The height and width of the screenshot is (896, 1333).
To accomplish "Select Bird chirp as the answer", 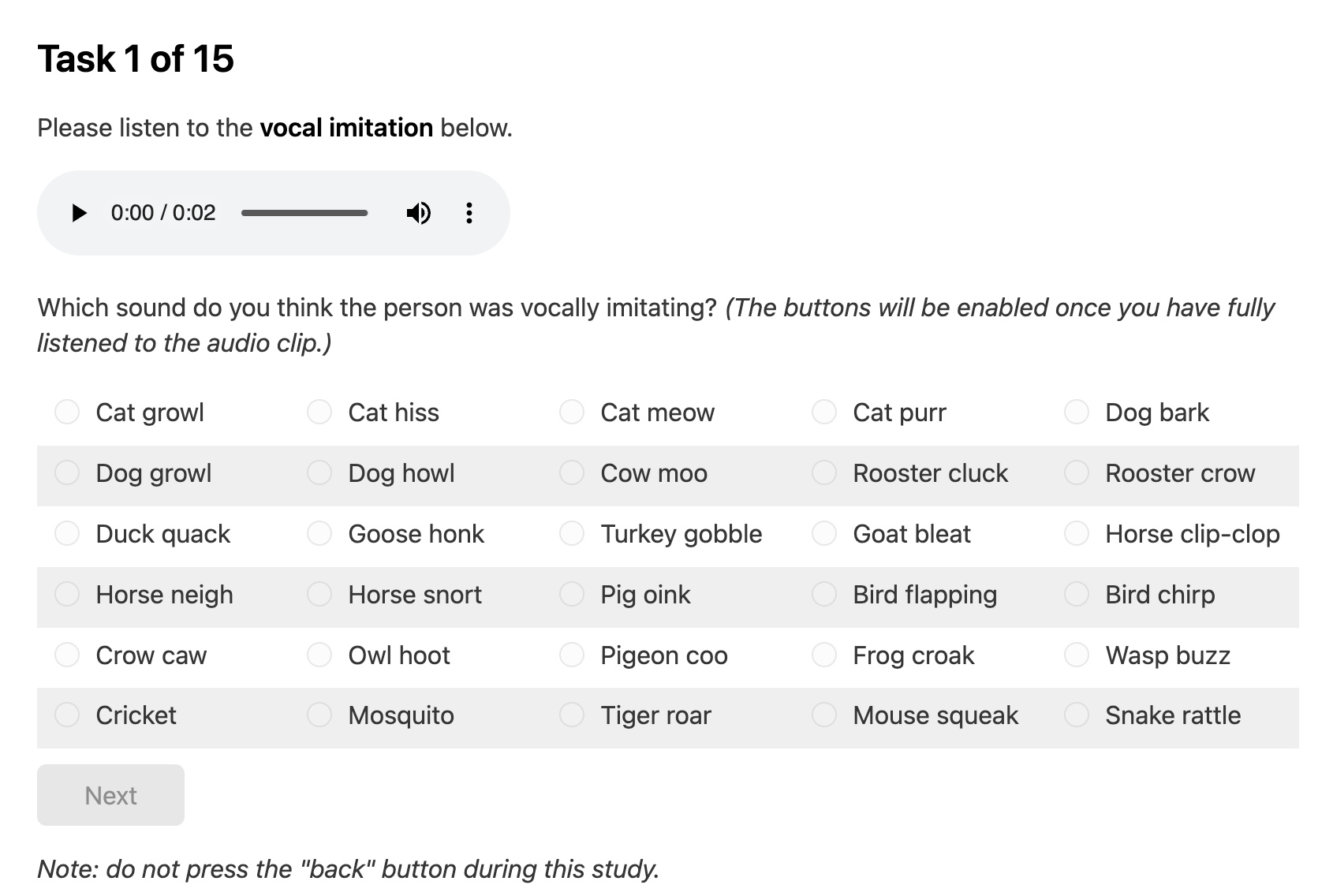I will (1077, 594).
